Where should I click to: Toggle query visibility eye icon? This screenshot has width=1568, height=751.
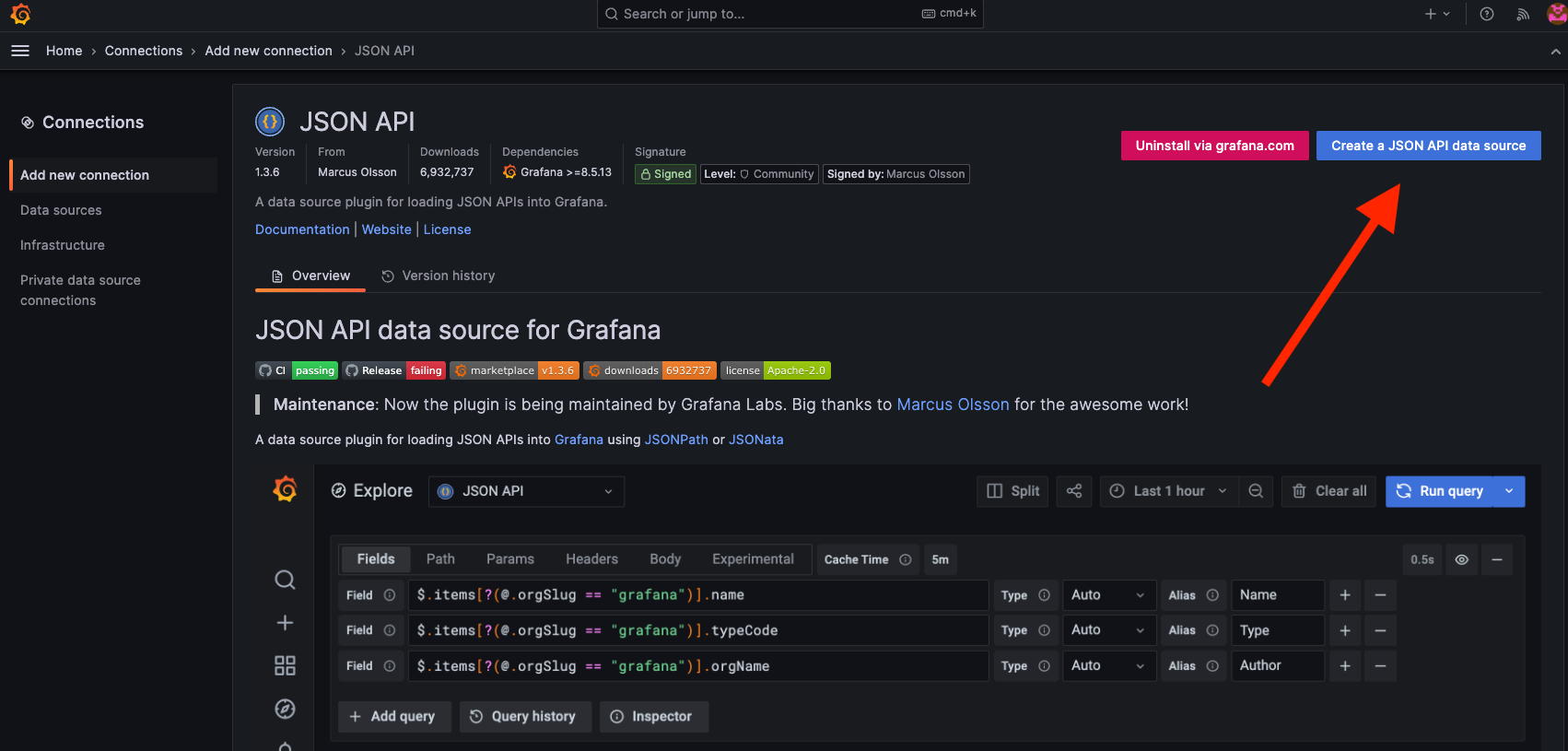click(x=1461, y=559)
